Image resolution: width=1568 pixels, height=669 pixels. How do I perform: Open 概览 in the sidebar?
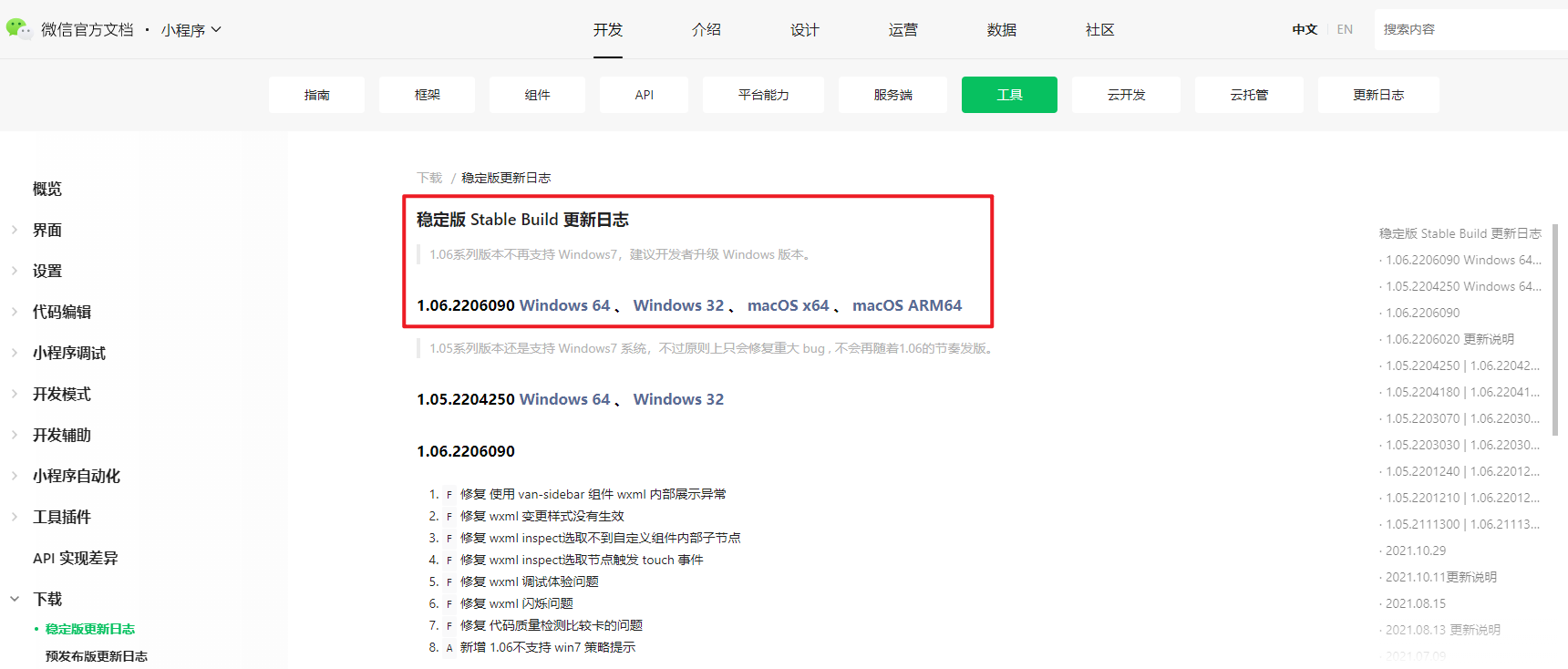click(47, 189)
